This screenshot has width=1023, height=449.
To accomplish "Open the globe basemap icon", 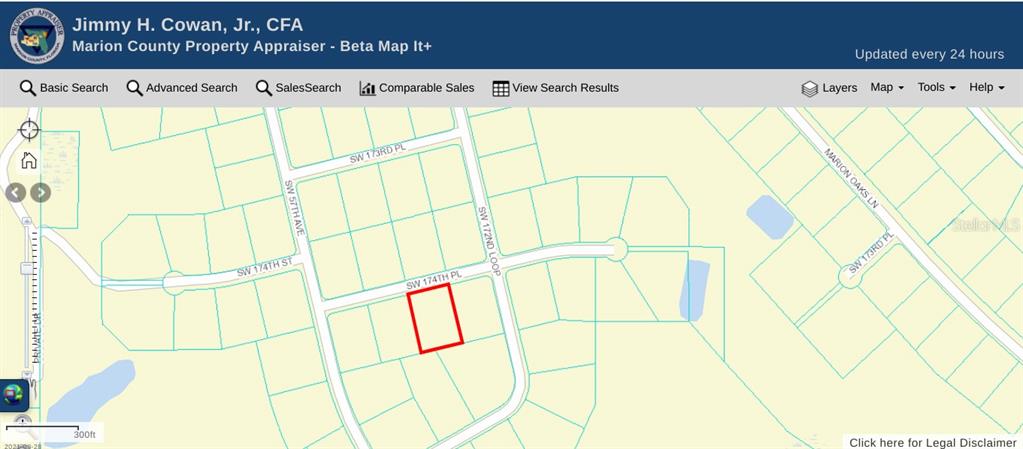I will point(13,395).
